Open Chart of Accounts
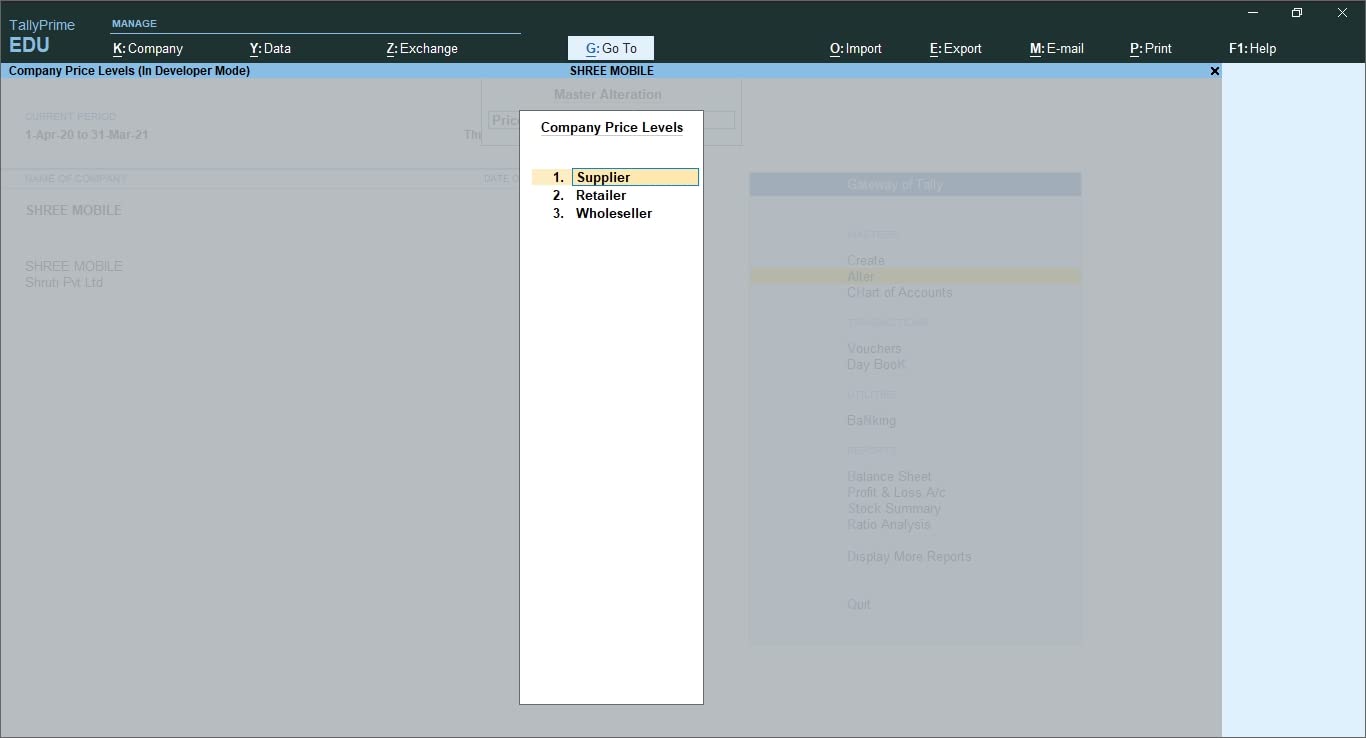 [x=899, y=292]
